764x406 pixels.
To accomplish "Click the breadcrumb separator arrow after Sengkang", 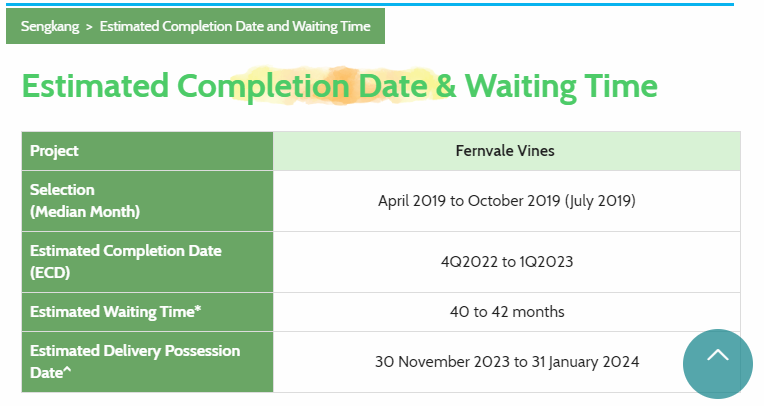I will (89, 26).
